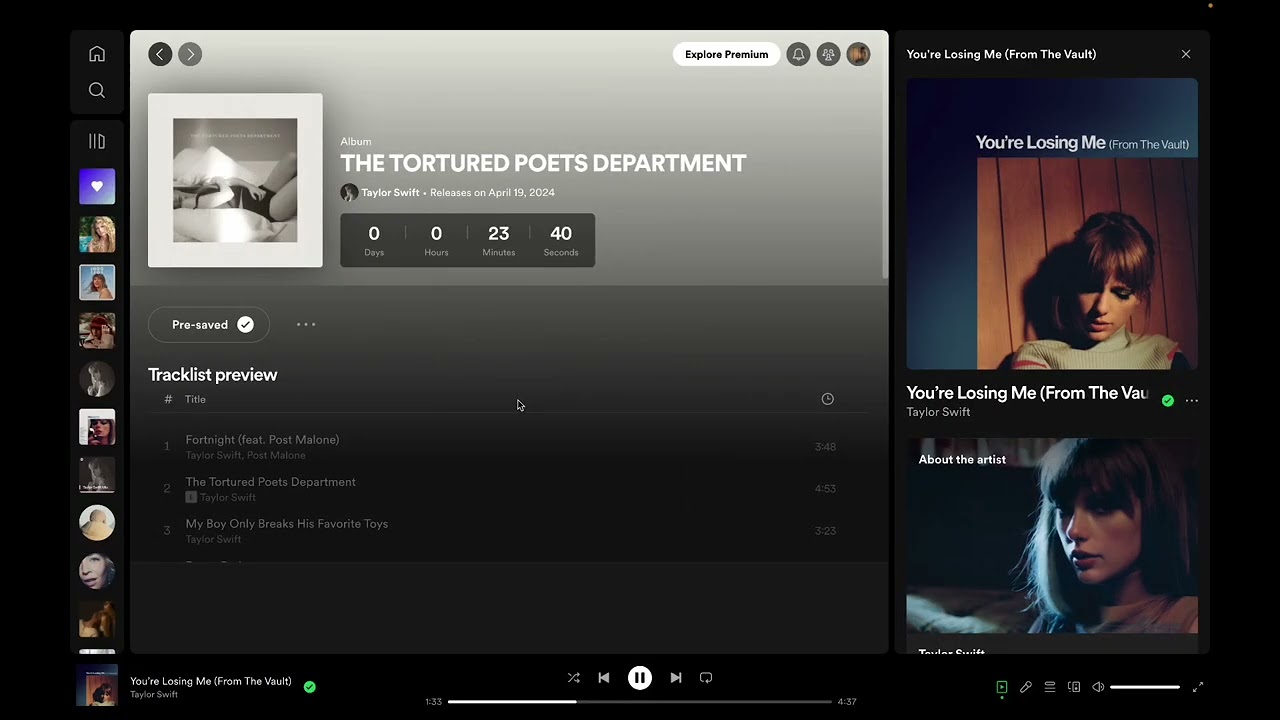Open more options in Now Playing panel

[1192, 401]
